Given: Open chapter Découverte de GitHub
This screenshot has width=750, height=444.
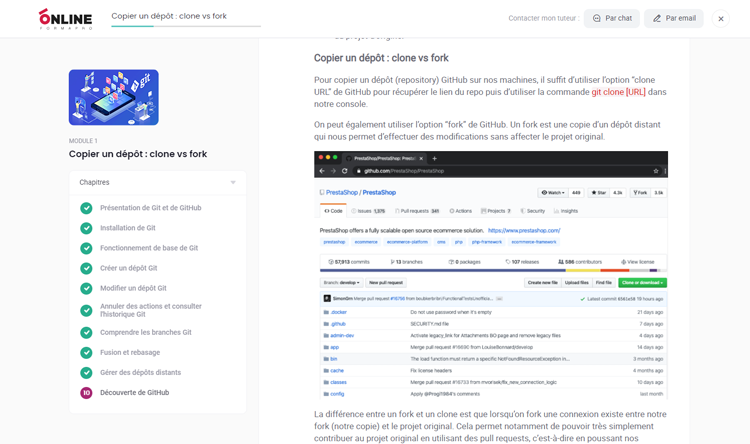Looking at the screenshot, I should tap(134, 392).
